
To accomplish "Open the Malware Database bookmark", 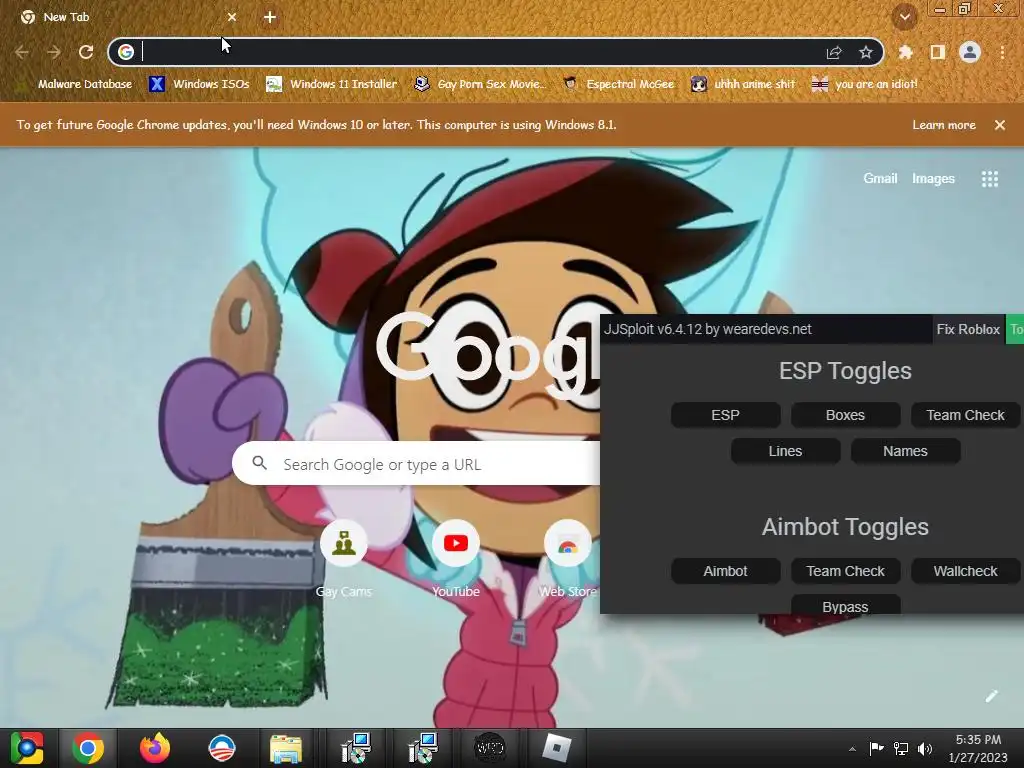I will click(x=76, y=84).
